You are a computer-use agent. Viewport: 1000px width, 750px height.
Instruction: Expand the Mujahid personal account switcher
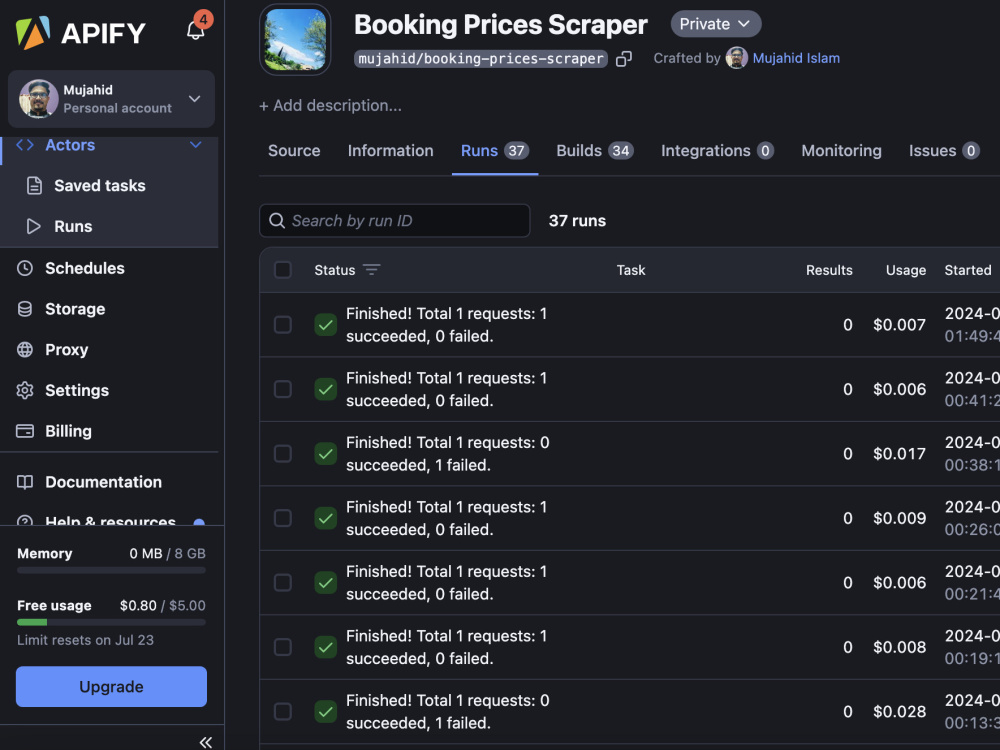111,99
